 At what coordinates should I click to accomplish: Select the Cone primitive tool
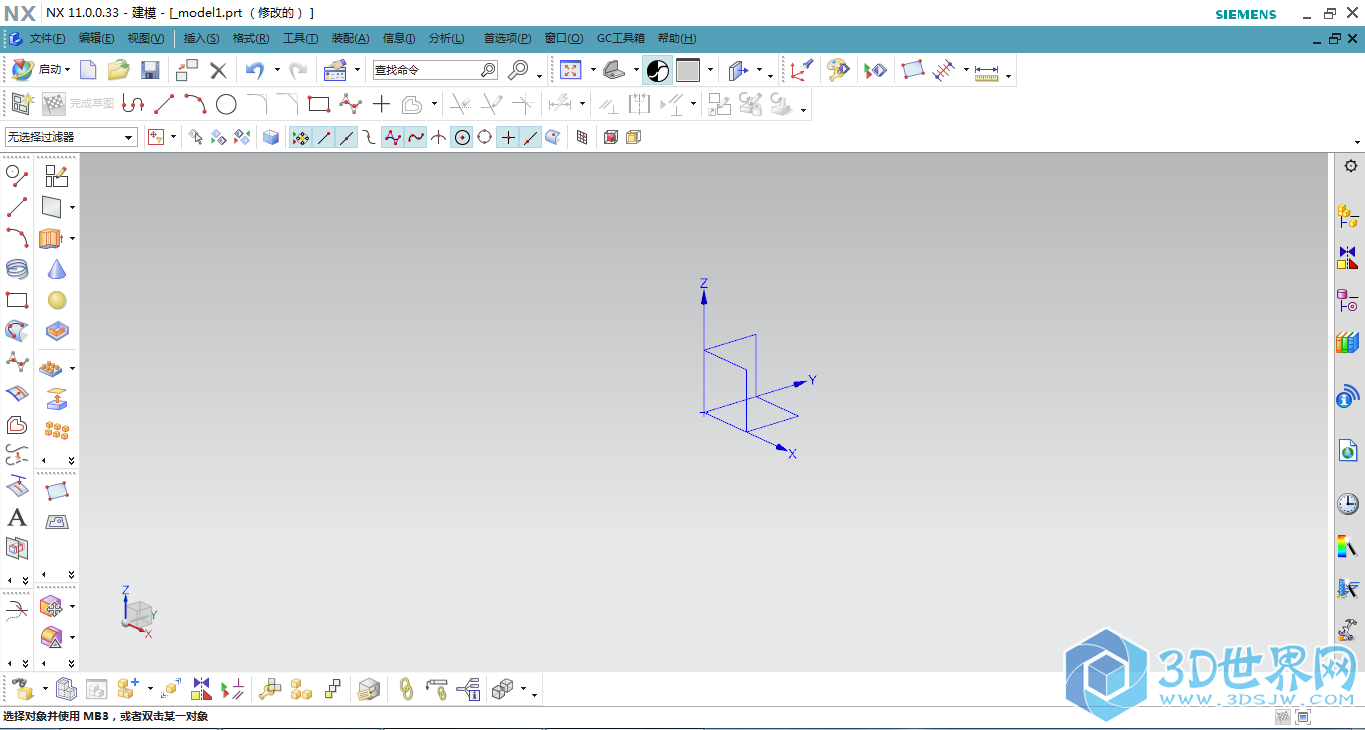(x=57, y=269)
